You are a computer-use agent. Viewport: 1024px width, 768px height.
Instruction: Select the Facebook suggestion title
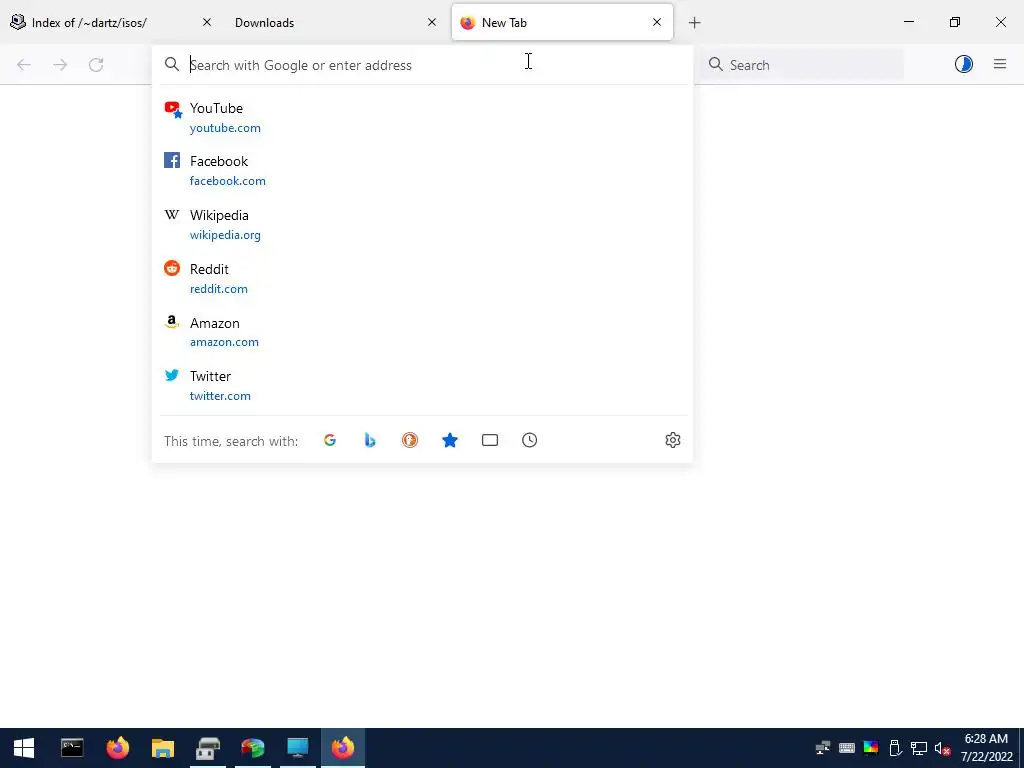pyautogui.click(x=219, y=161)
